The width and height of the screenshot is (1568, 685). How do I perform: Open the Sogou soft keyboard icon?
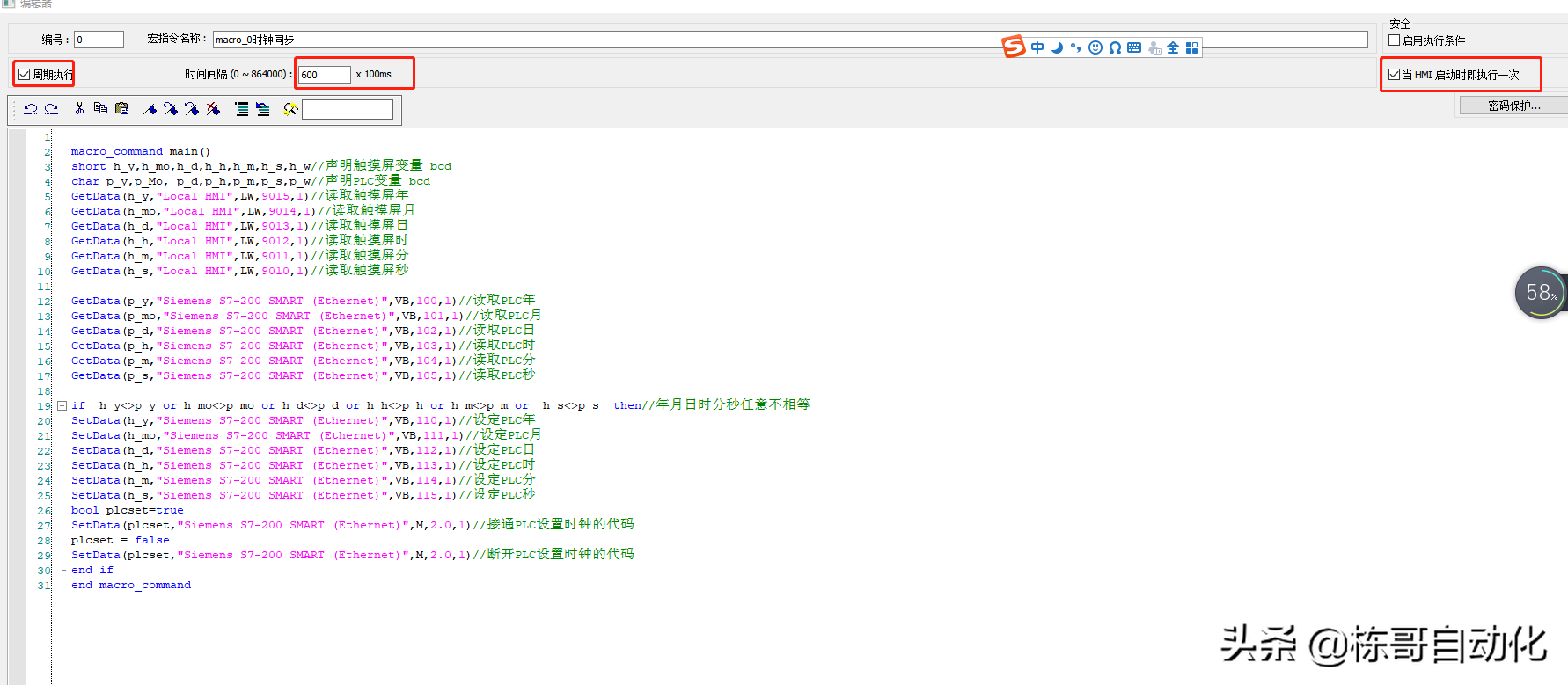(1134, 47)
